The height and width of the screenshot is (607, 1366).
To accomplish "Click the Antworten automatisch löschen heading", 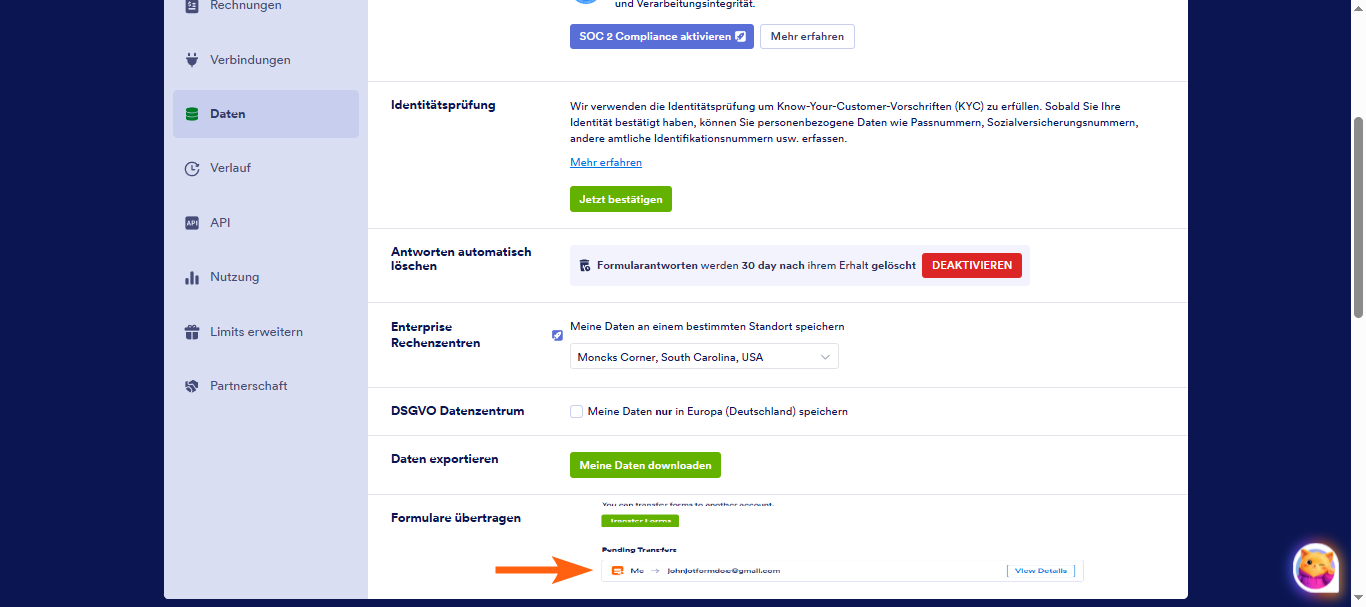I will (461, 259).
